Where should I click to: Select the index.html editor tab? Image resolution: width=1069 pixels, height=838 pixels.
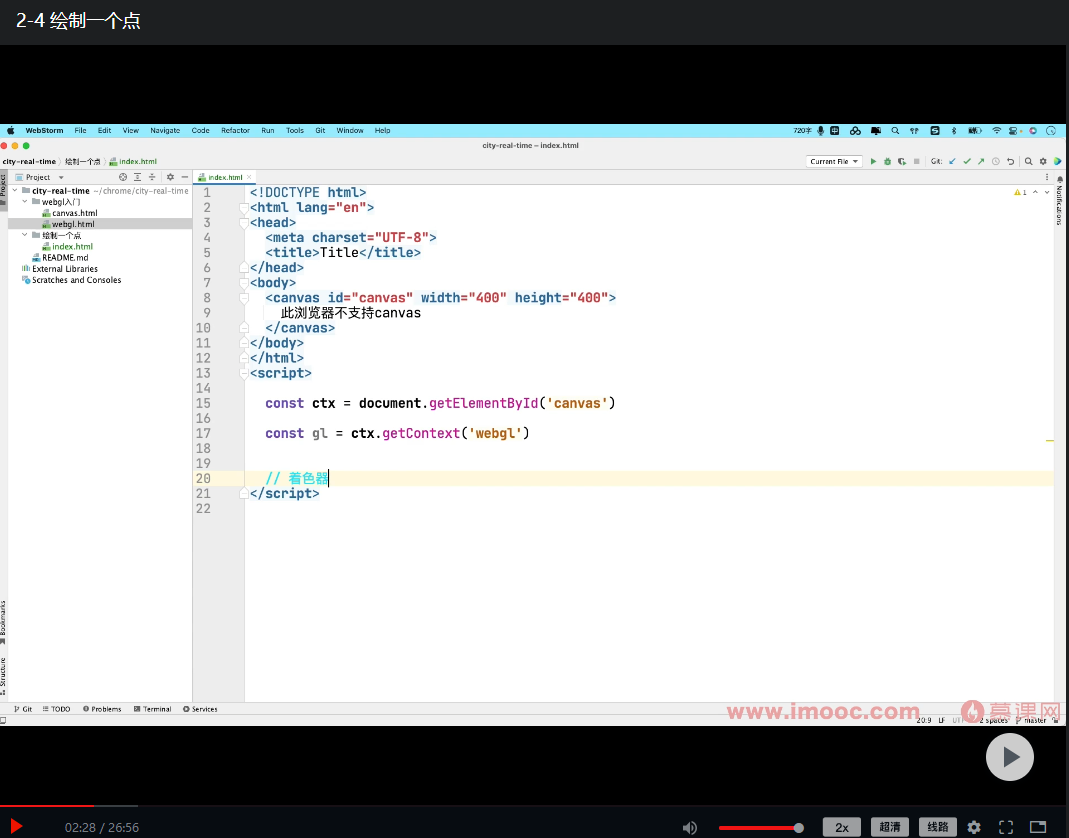click(225, 177)
